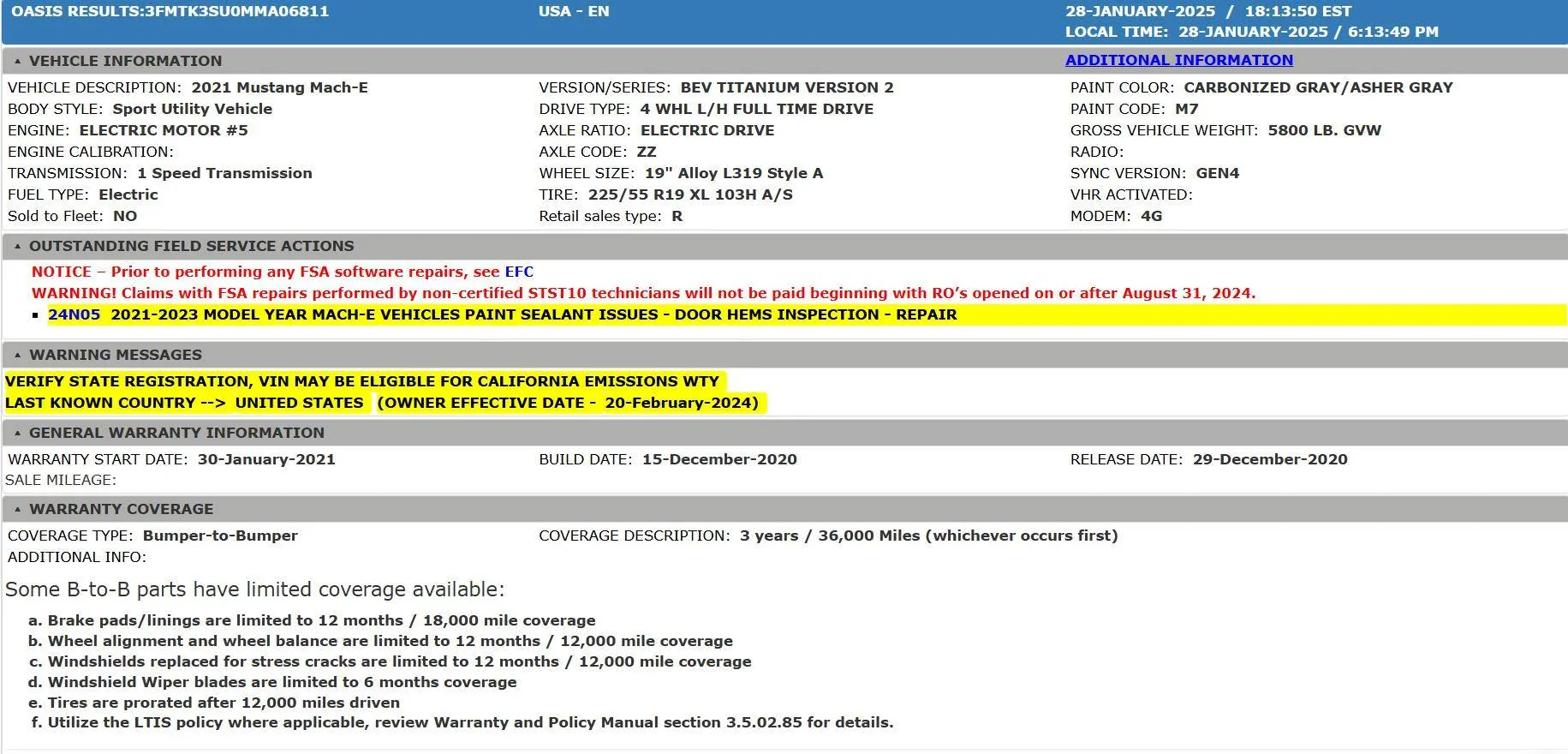Click the CARBONIZED GRAY/ASHER GRAY paint color
The height and width of the screenshot is (754, 1568).
1319,87
